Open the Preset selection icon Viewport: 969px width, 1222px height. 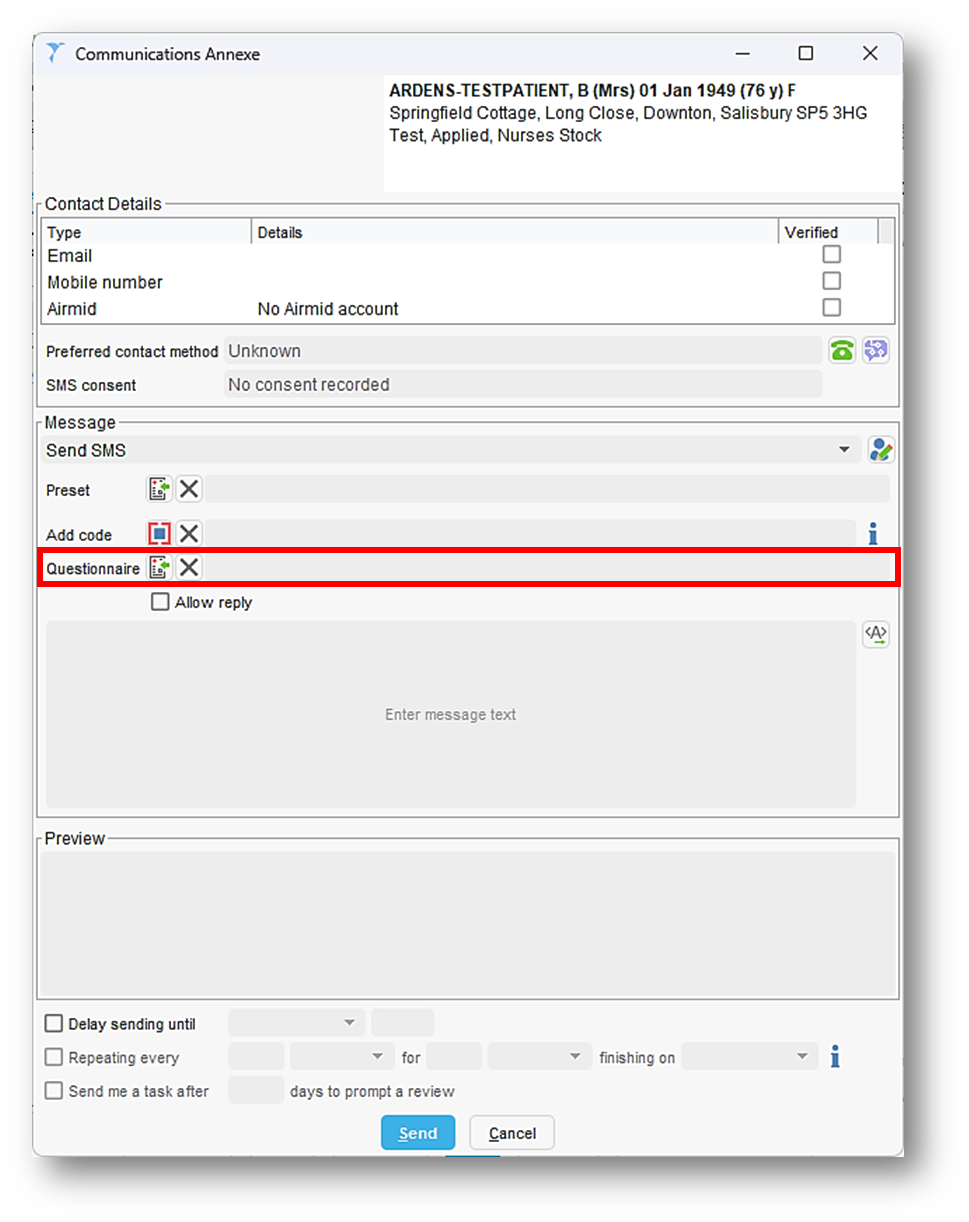[160, 489]
